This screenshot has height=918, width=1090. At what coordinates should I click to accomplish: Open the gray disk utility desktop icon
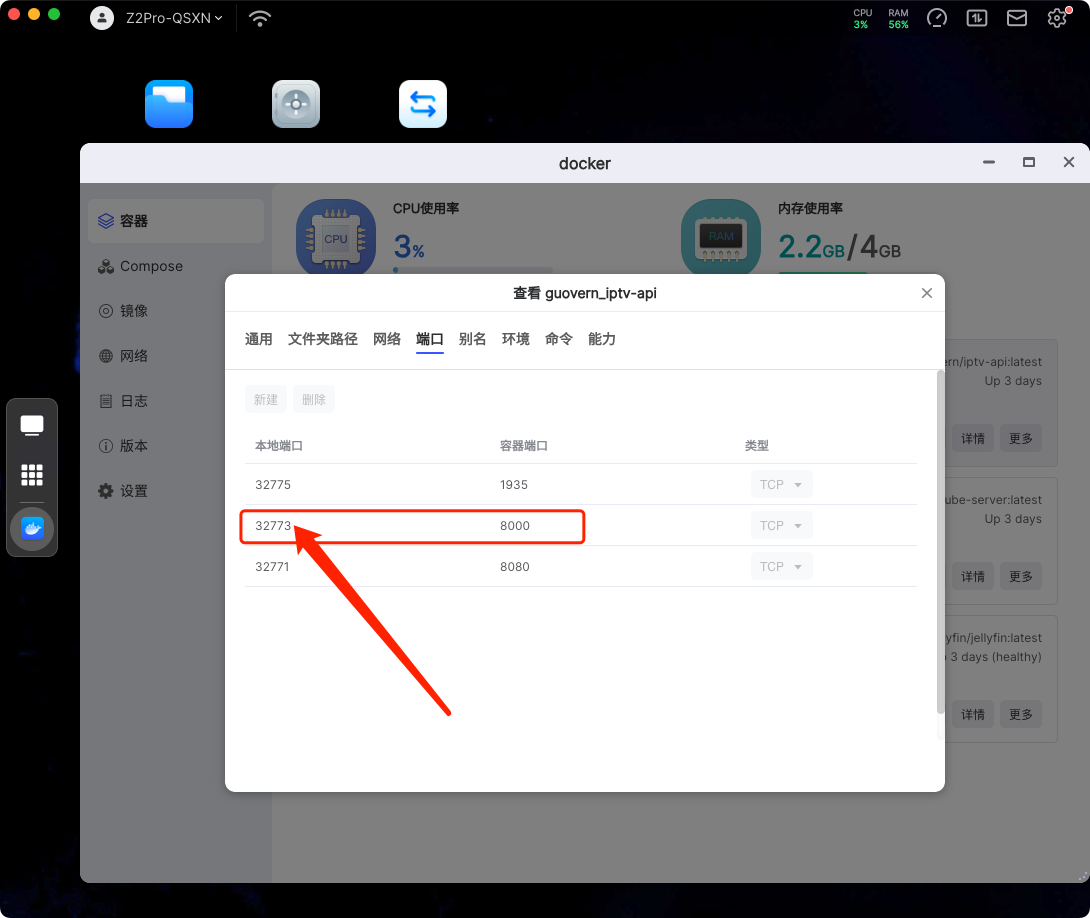296,104
